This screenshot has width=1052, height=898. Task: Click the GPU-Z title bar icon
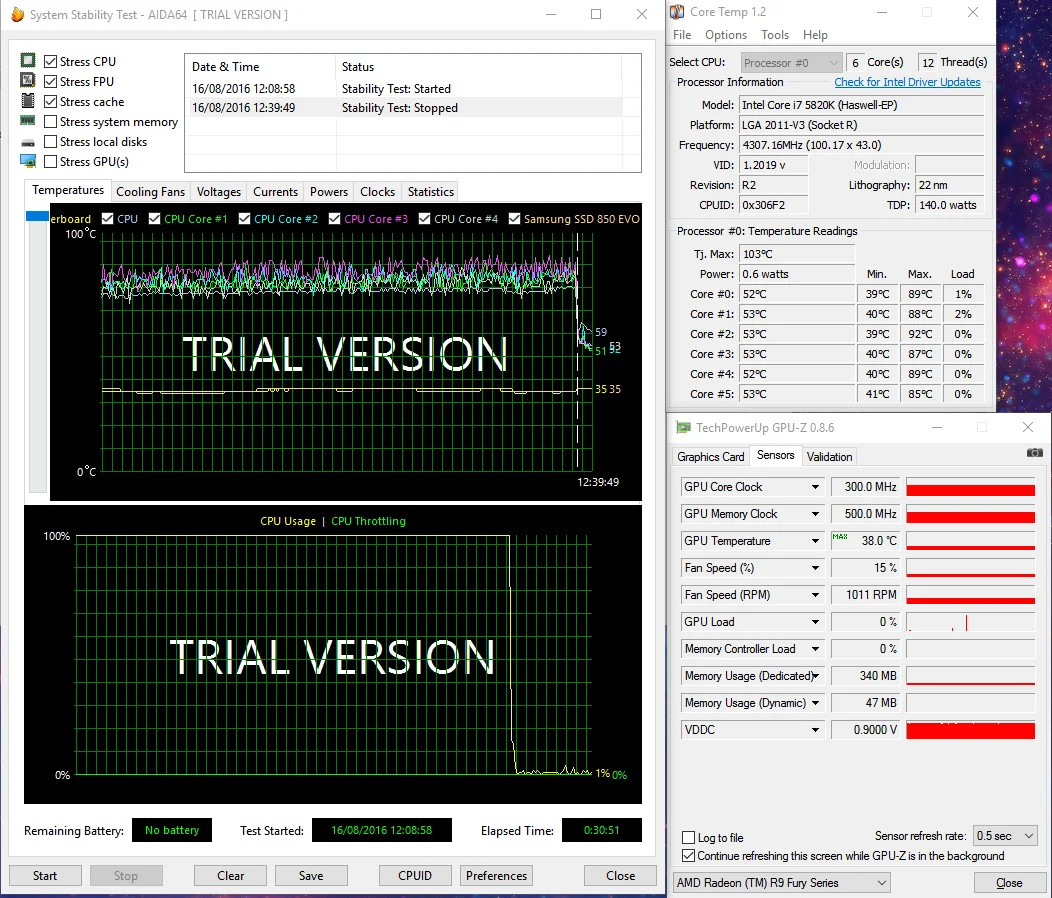pyautogui.click(x=683, y=428)
